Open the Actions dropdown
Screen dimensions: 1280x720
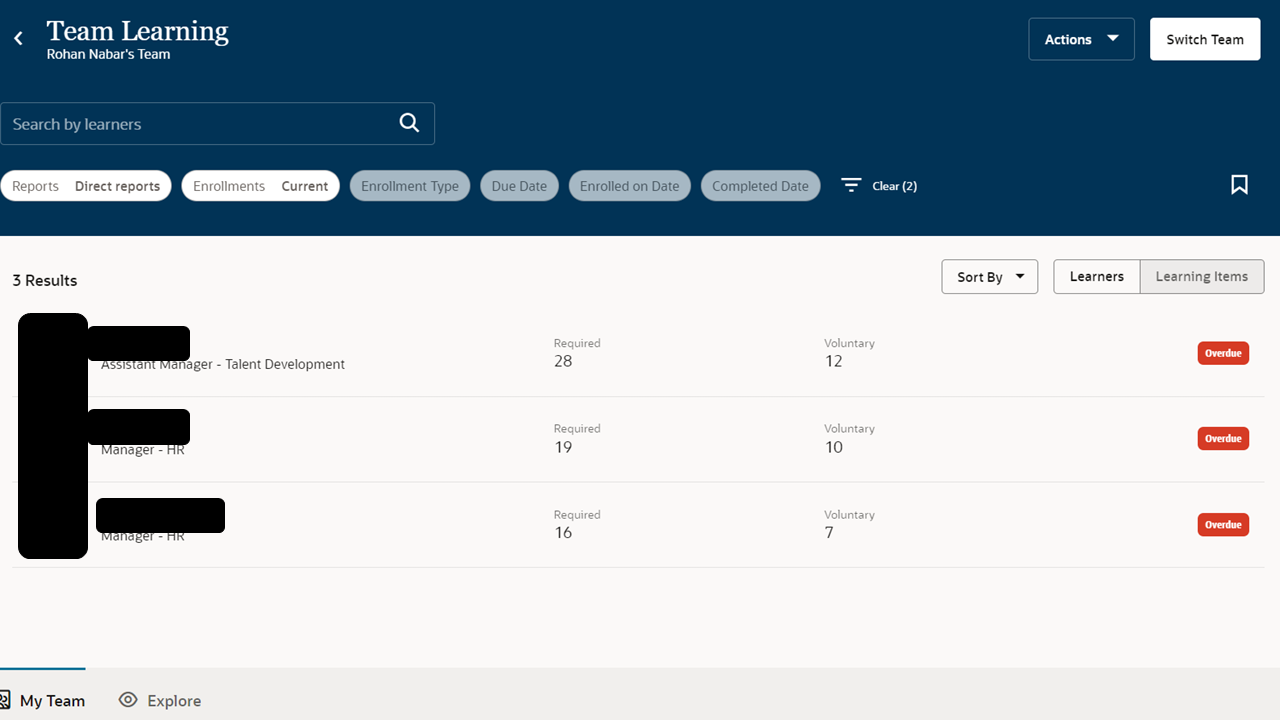(x=1081, y=38)
